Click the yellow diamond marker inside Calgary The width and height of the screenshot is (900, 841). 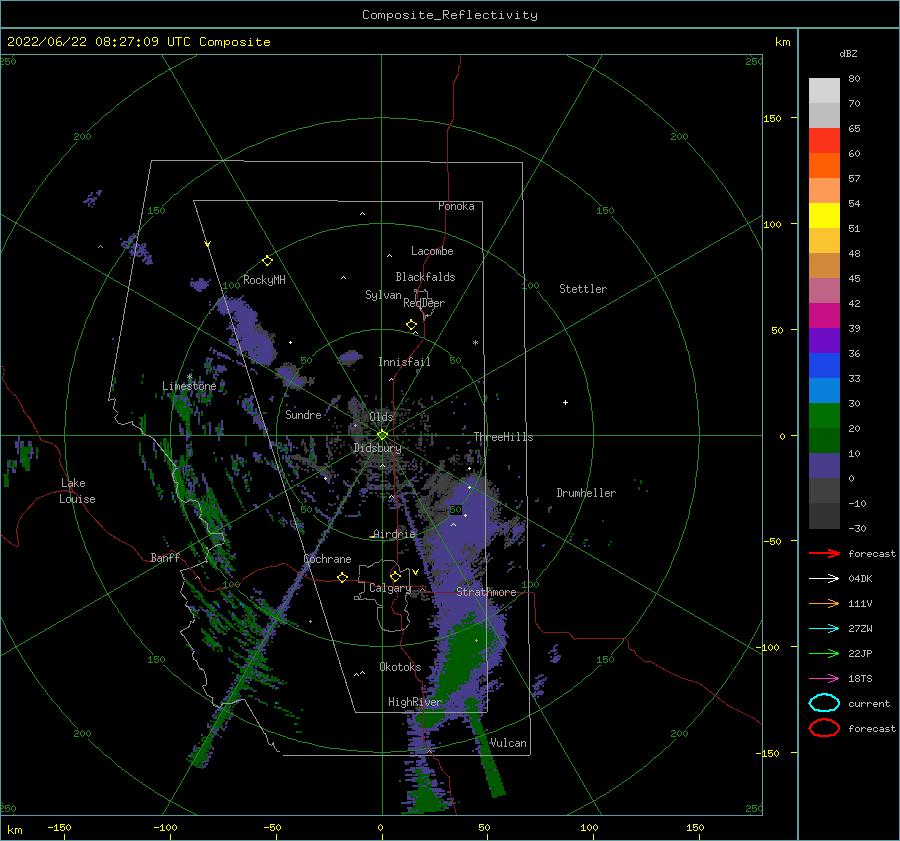point(395,576)
